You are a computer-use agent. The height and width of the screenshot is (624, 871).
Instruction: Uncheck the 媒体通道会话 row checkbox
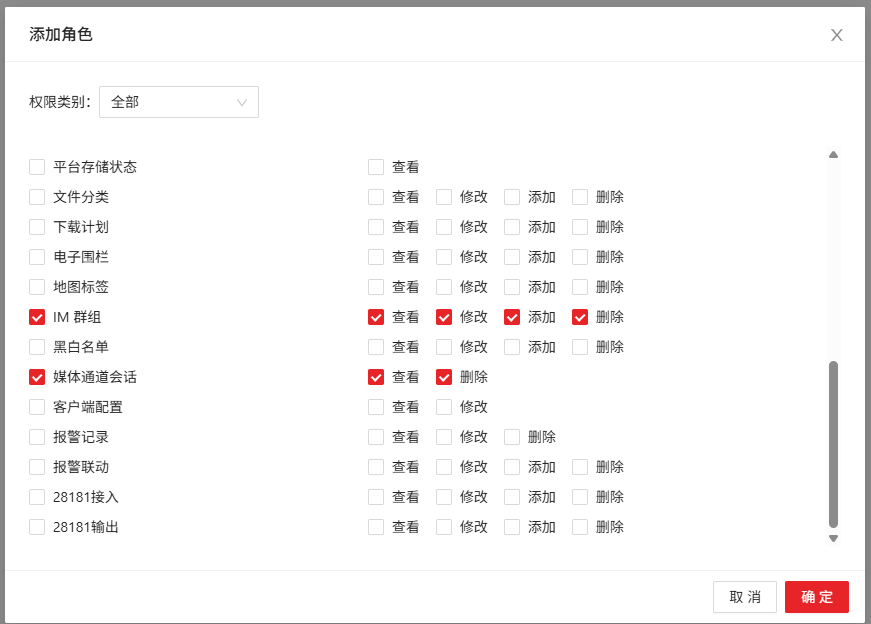[37, 377]
